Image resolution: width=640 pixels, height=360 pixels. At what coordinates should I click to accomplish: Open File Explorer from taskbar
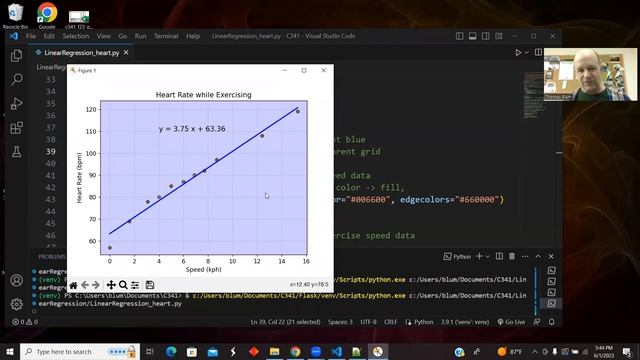[x=274, y=351]
